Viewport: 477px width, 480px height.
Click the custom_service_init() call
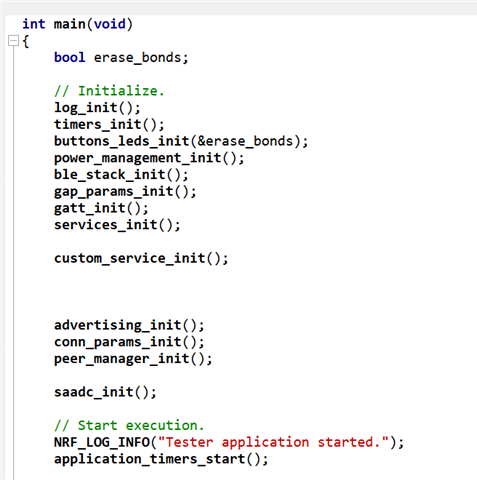[141, 258]
